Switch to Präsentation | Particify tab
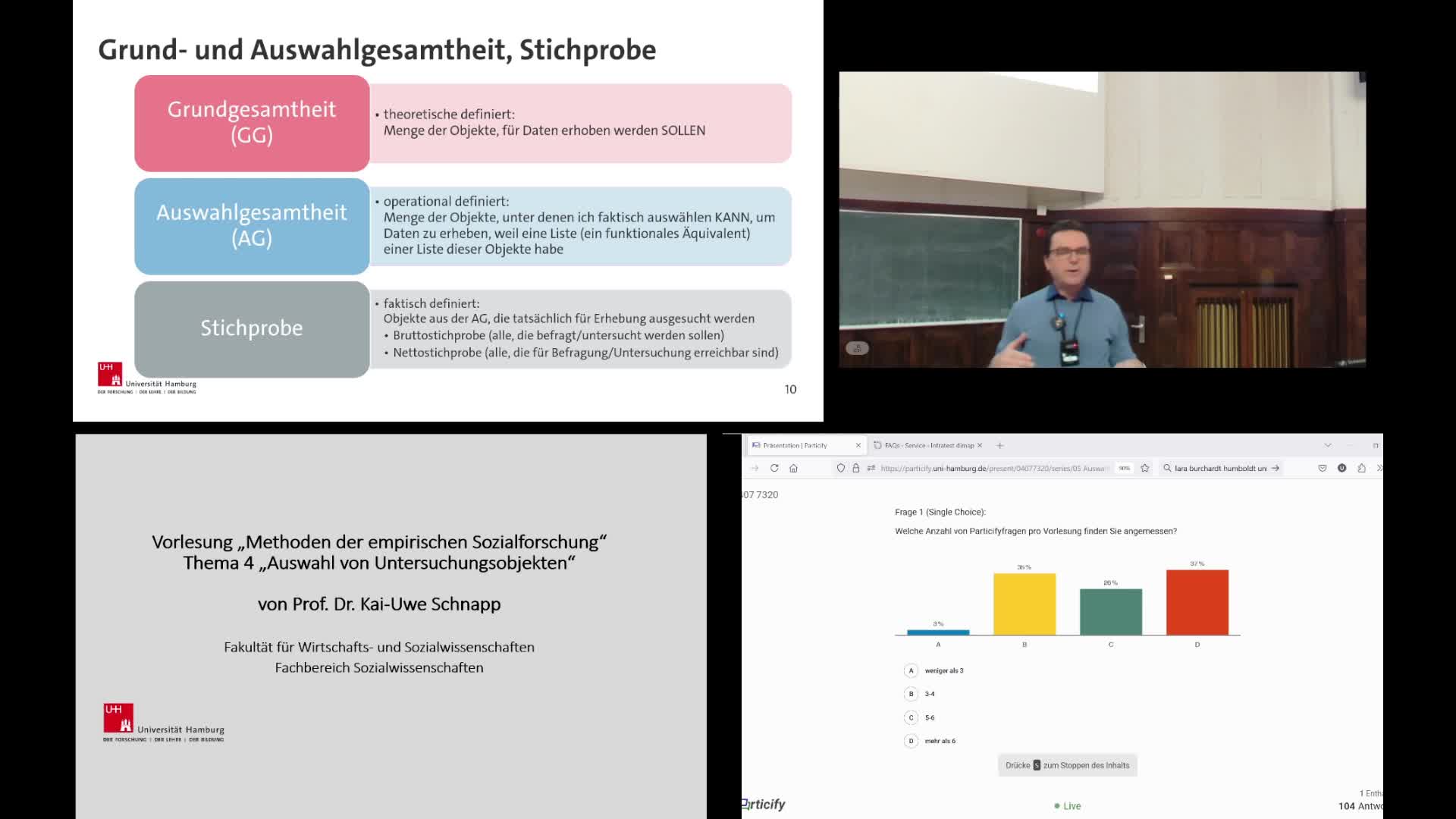Screen dimensions: 1456x819 click(806, 445)
